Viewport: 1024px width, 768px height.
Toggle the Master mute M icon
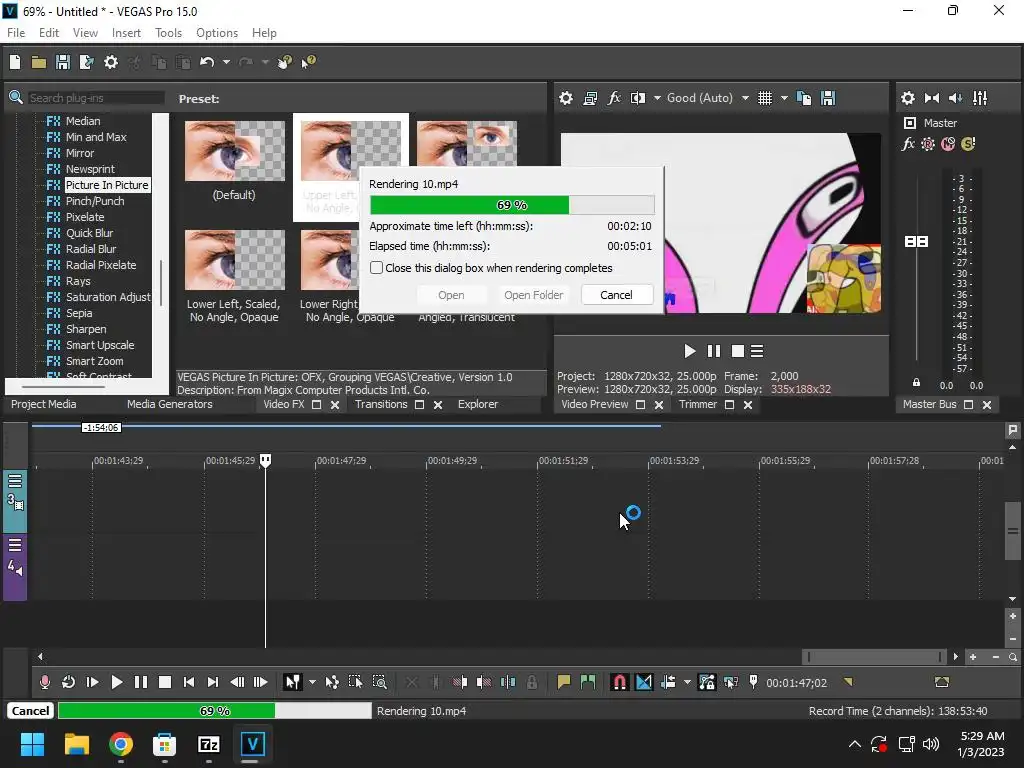pyautogui.click(x=948, y=144)
